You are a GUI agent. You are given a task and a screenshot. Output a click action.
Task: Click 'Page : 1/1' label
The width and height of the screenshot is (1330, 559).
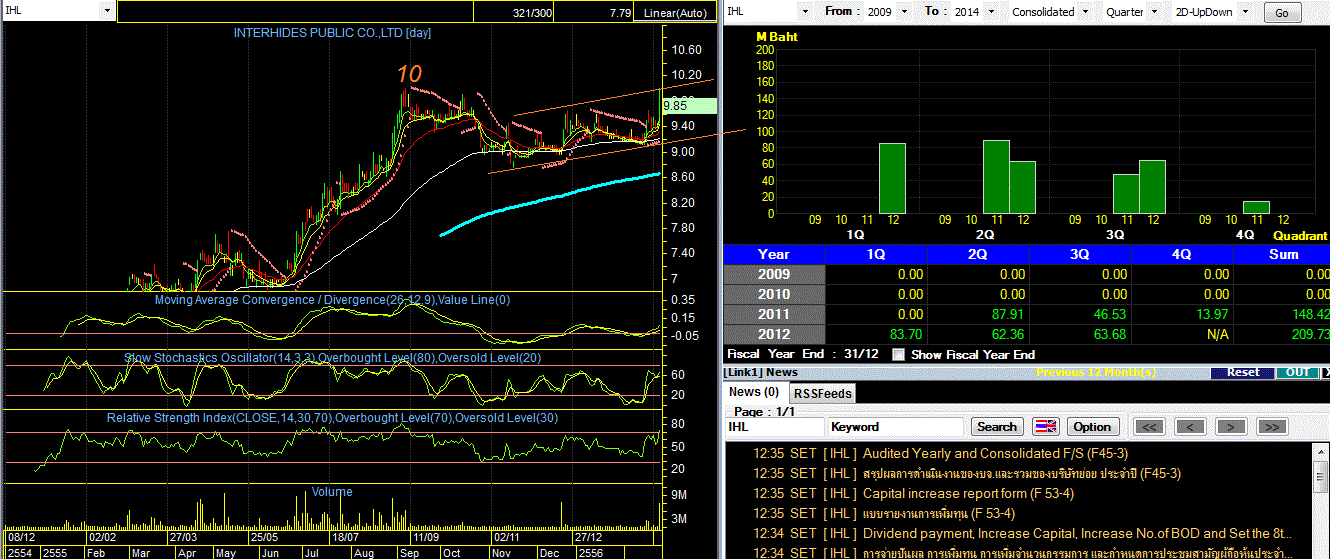coord(765,411)
